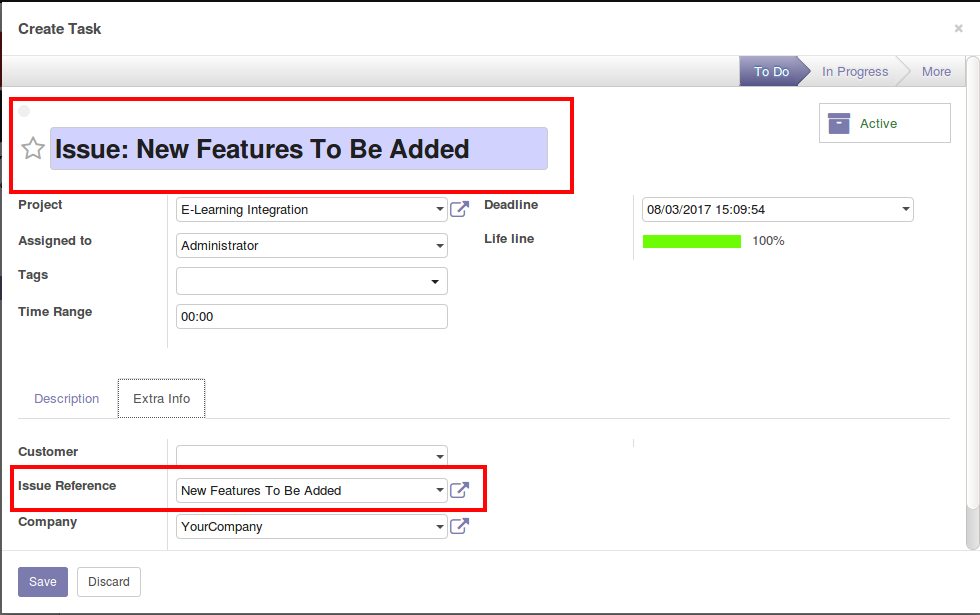Screen dimensions: 980x615
Task: Expand the Customer dropdown
Action: (440, 456)
